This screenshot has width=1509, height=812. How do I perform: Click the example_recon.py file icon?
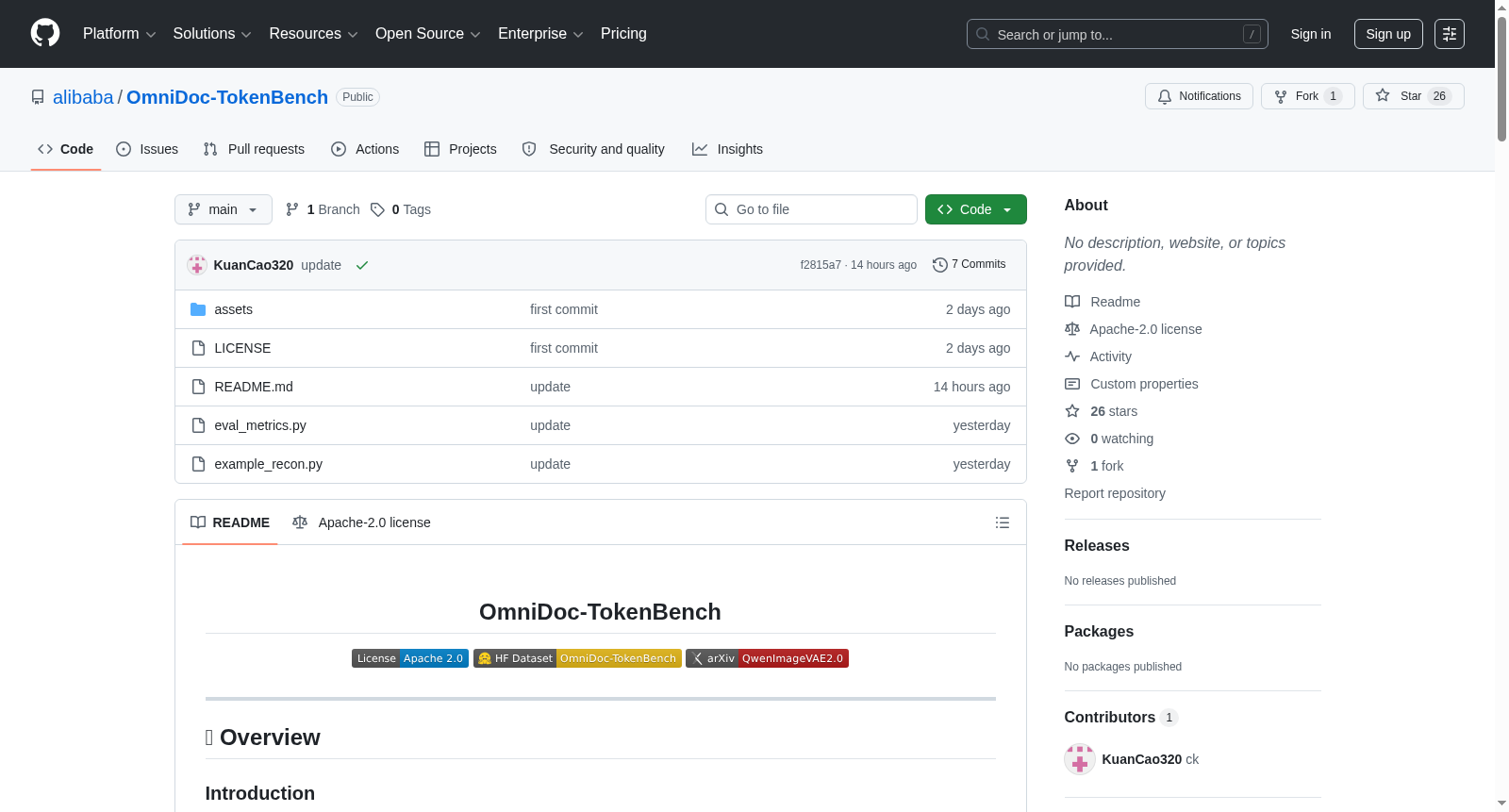coord(198,464)
